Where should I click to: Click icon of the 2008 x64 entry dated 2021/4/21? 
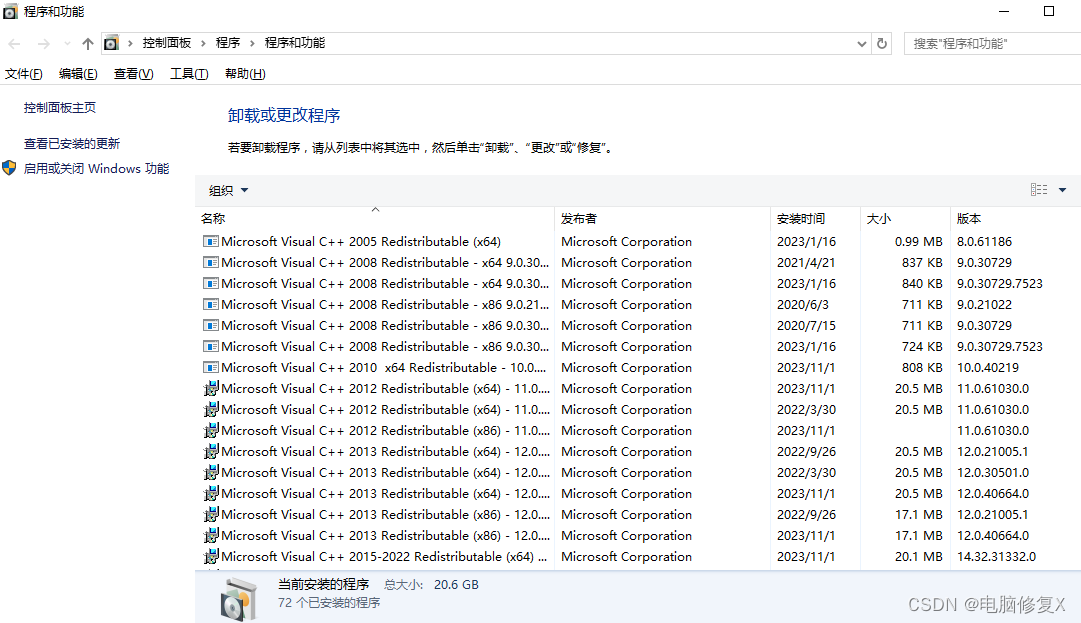(211, 263)
